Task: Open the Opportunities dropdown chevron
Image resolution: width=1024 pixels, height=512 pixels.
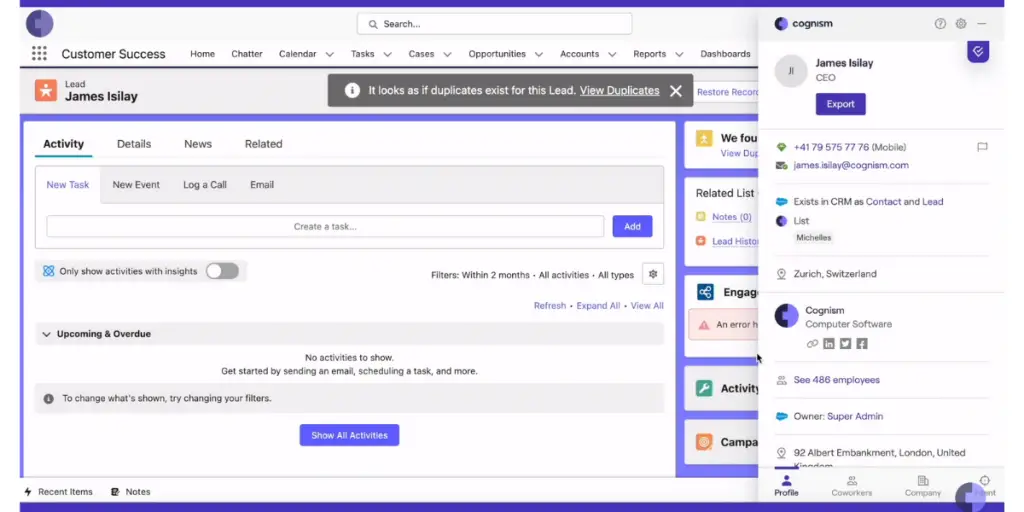Action: pos(539,54)
